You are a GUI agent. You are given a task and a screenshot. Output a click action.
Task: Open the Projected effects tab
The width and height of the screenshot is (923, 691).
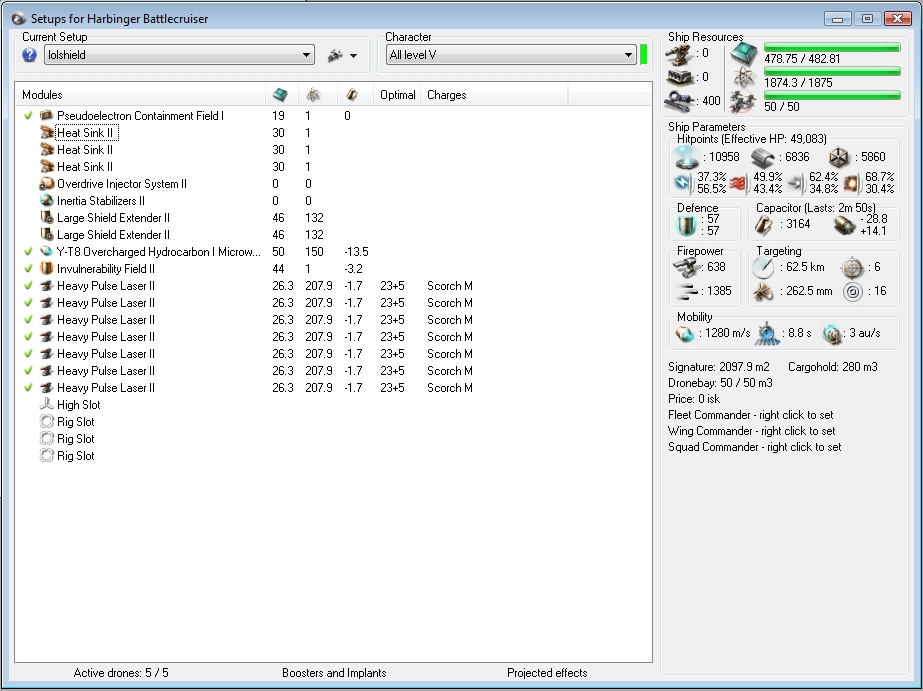tap(547, 673)
